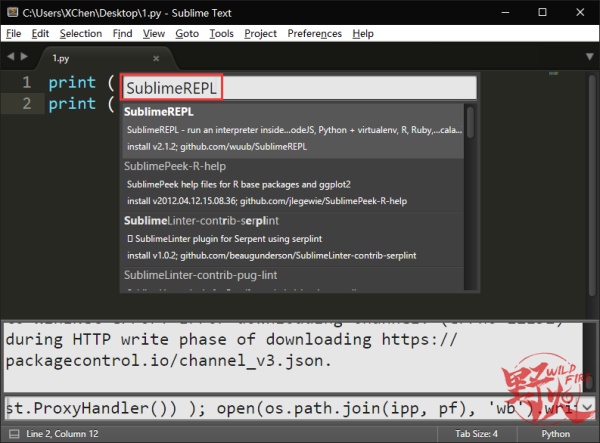Open the Preferences menu

coord(315,34)
